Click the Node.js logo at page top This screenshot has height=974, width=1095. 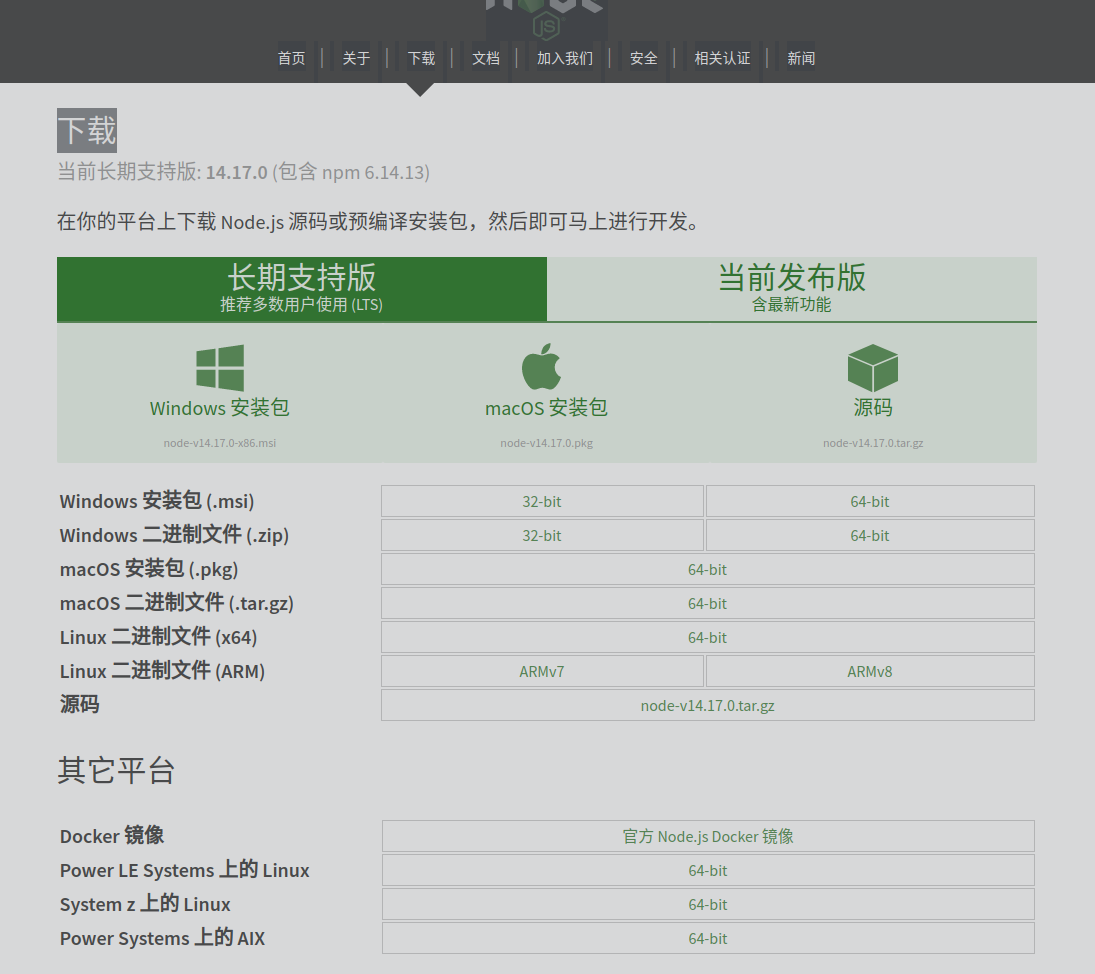(547, 15)
